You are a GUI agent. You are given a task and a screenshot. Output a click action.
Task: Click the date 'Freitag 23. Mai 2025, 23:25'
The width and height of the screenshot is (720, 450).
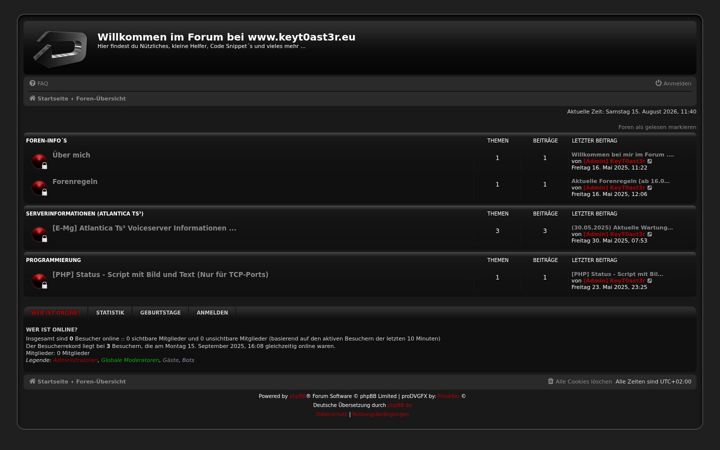(x=609, y=287)
